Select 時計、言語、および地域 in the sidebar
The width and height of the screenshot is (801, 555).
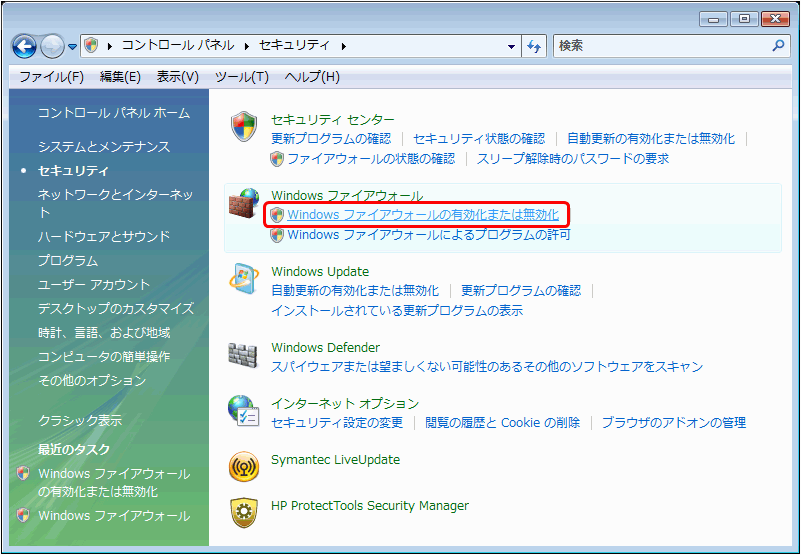[x=104, y=333]
